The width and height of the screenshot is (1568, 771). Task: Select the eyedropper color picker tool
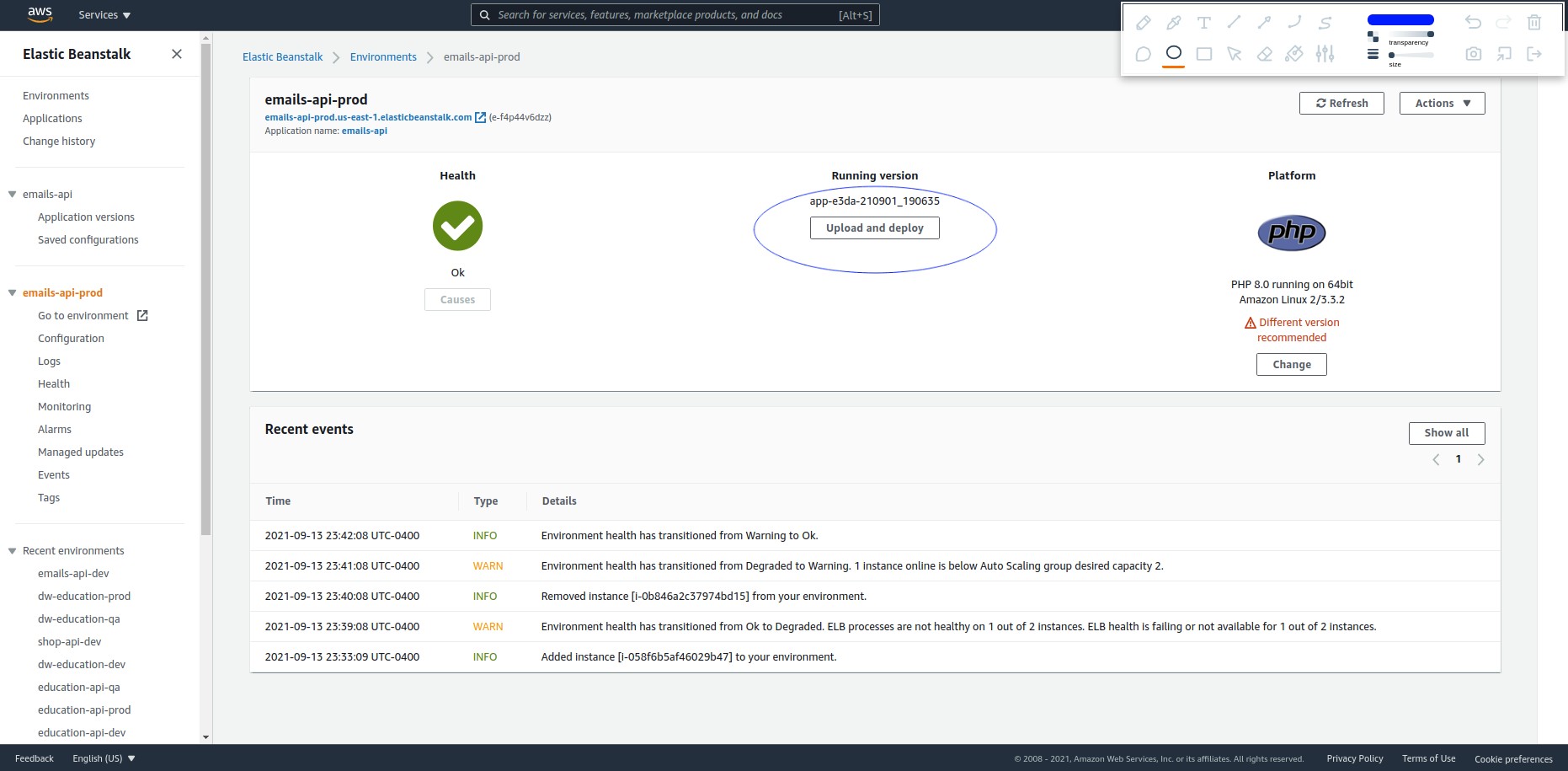1173,23
